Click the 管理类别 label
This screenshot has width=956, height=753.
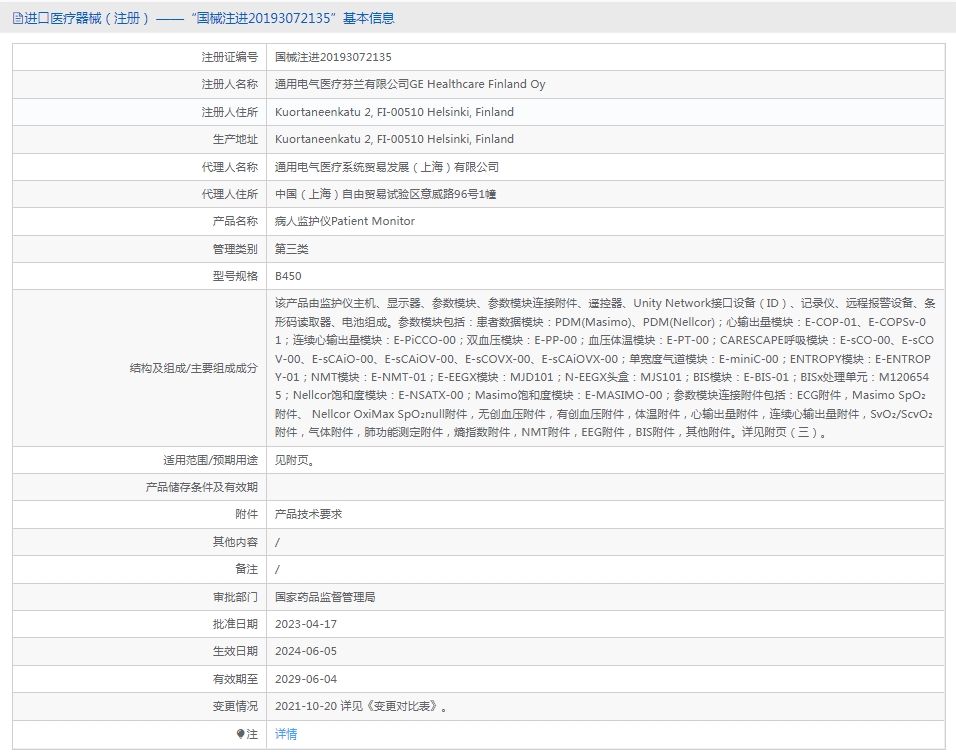235,249
